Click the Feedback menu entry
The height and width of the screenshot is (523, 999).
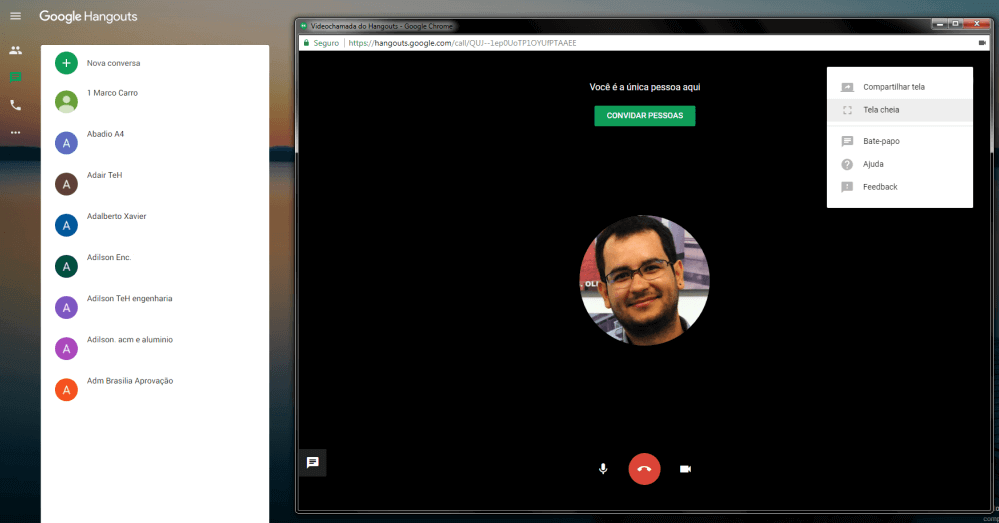click(880, 187)
